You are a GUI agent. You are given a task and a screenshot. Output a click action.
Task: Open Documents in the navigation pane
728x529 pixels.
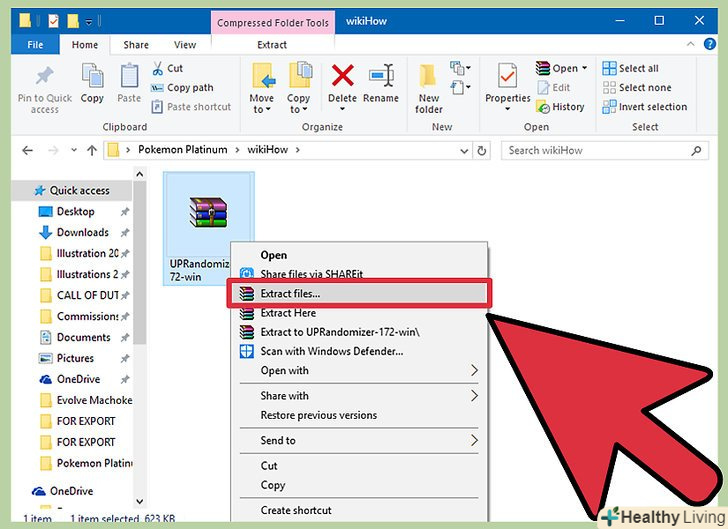[84, 337]
